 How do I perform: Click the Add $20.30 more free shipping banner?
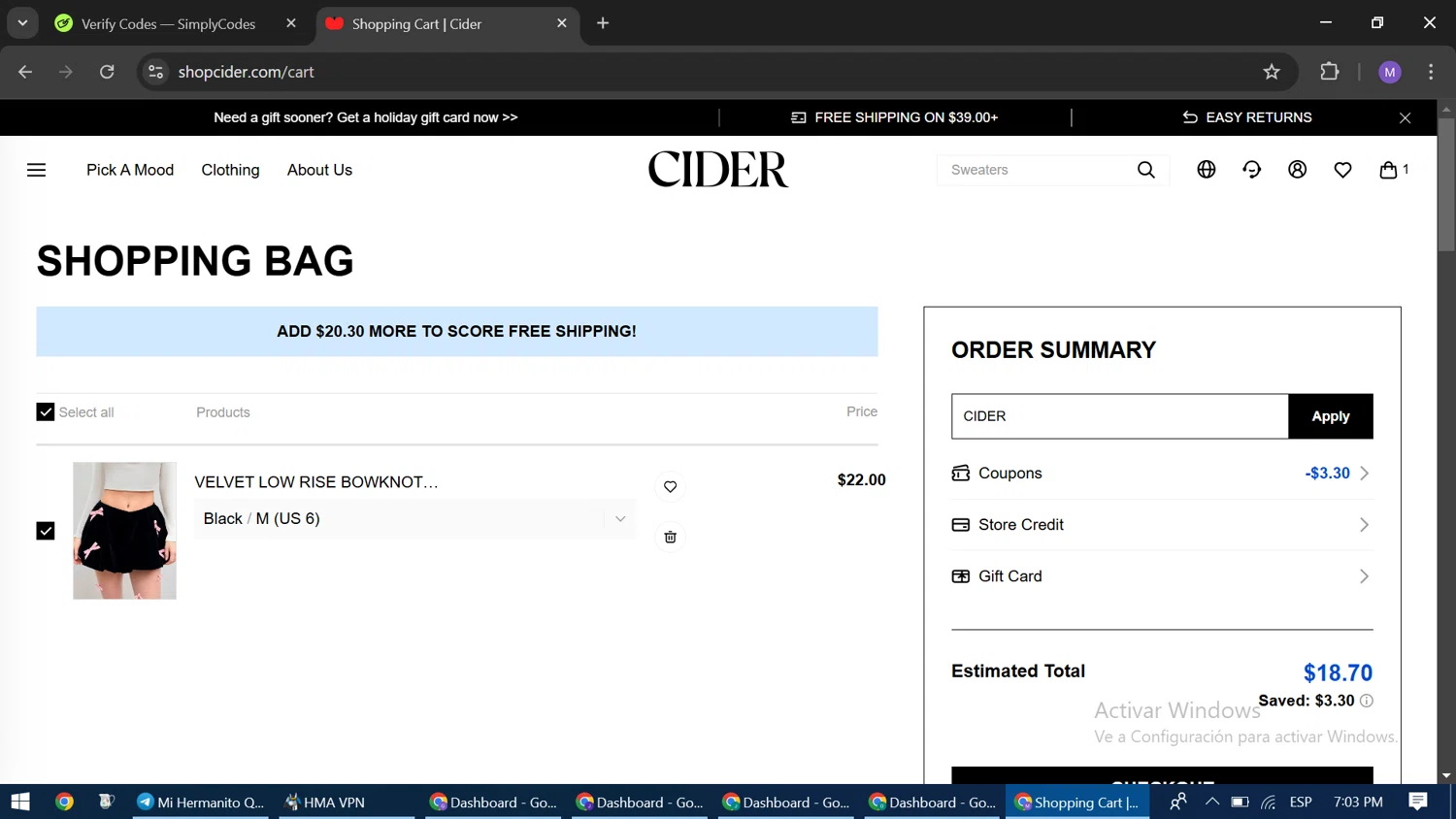457,332
